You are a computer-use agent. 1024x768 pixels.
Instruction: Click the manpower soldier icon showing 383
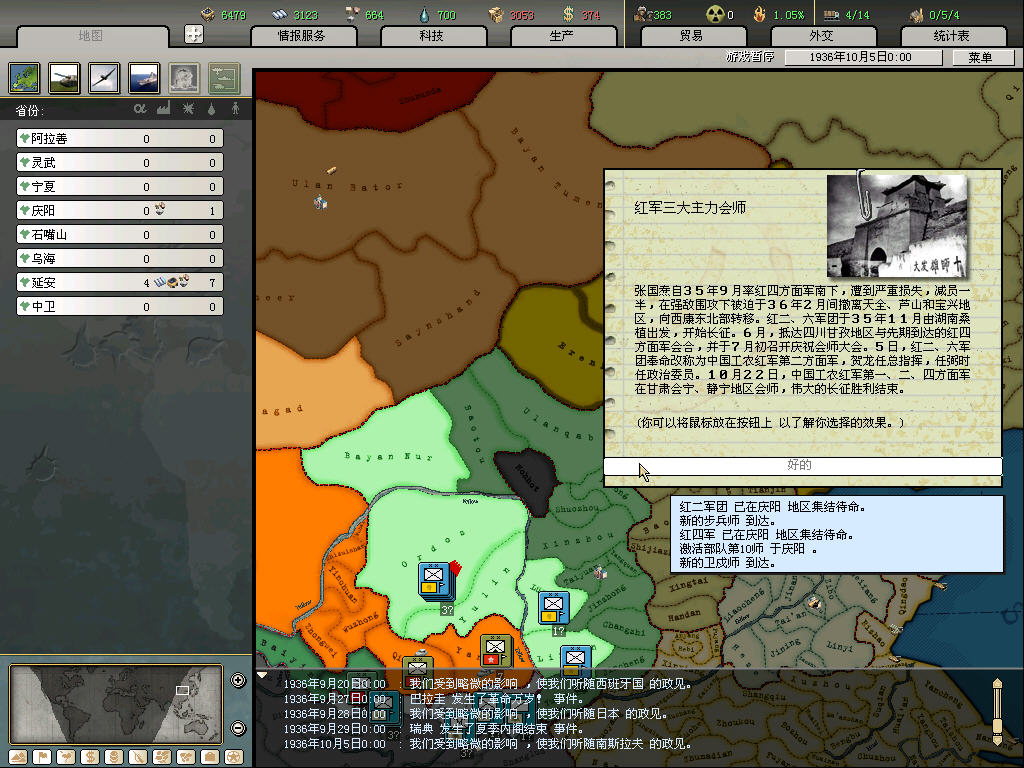(642, 14)
